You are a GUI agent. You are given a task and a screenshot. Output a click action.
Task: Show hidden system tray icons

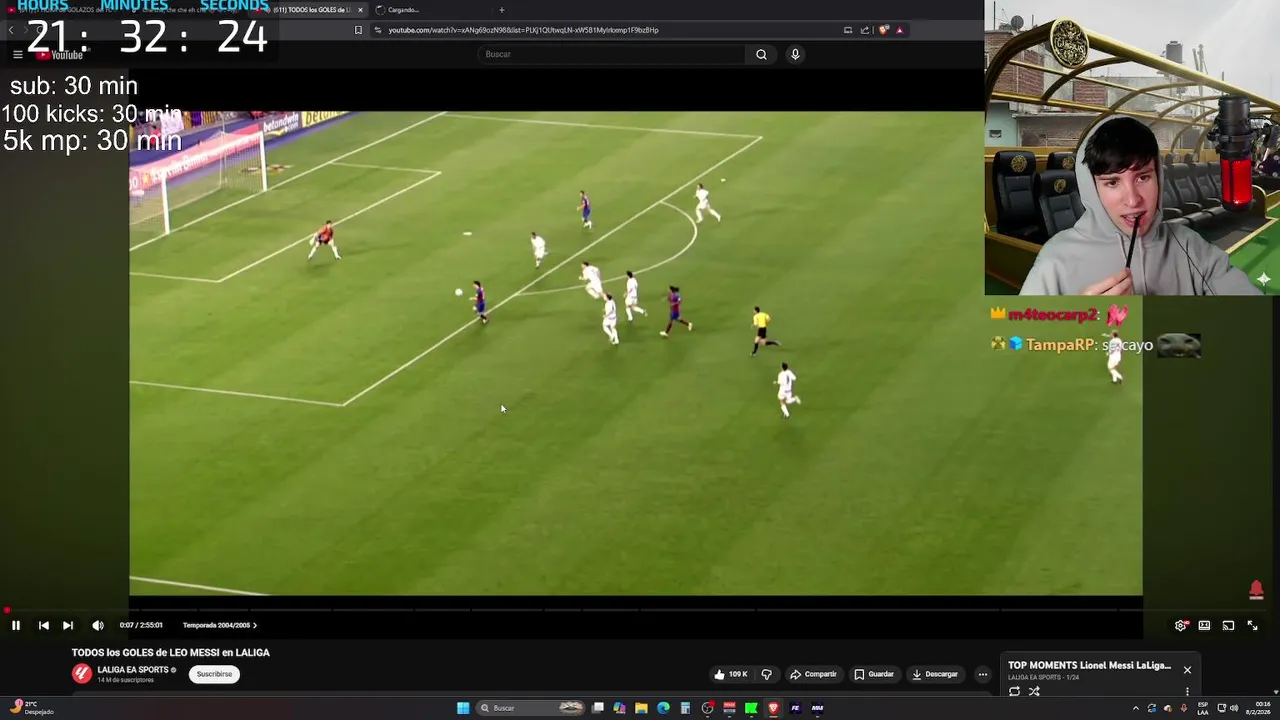(x=1135, y=708)
